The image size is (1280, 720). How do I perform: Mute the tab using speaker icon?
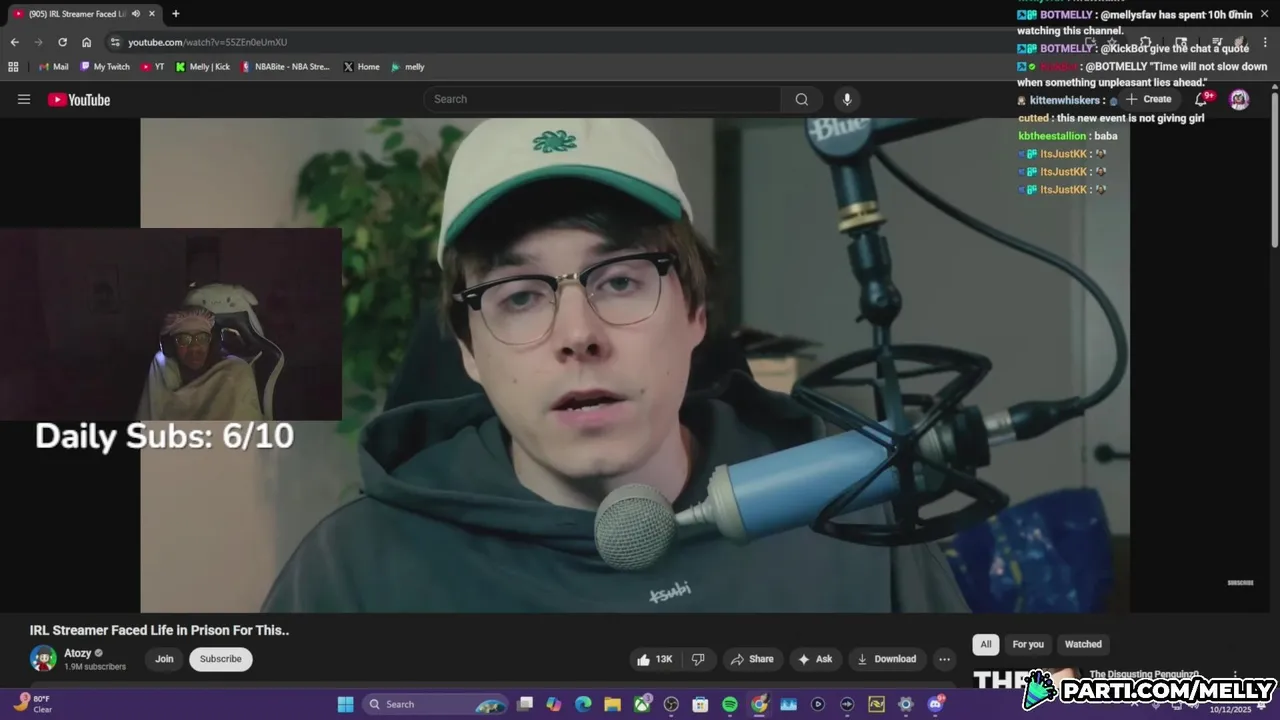pyautogui.click(x=136, y=14)
